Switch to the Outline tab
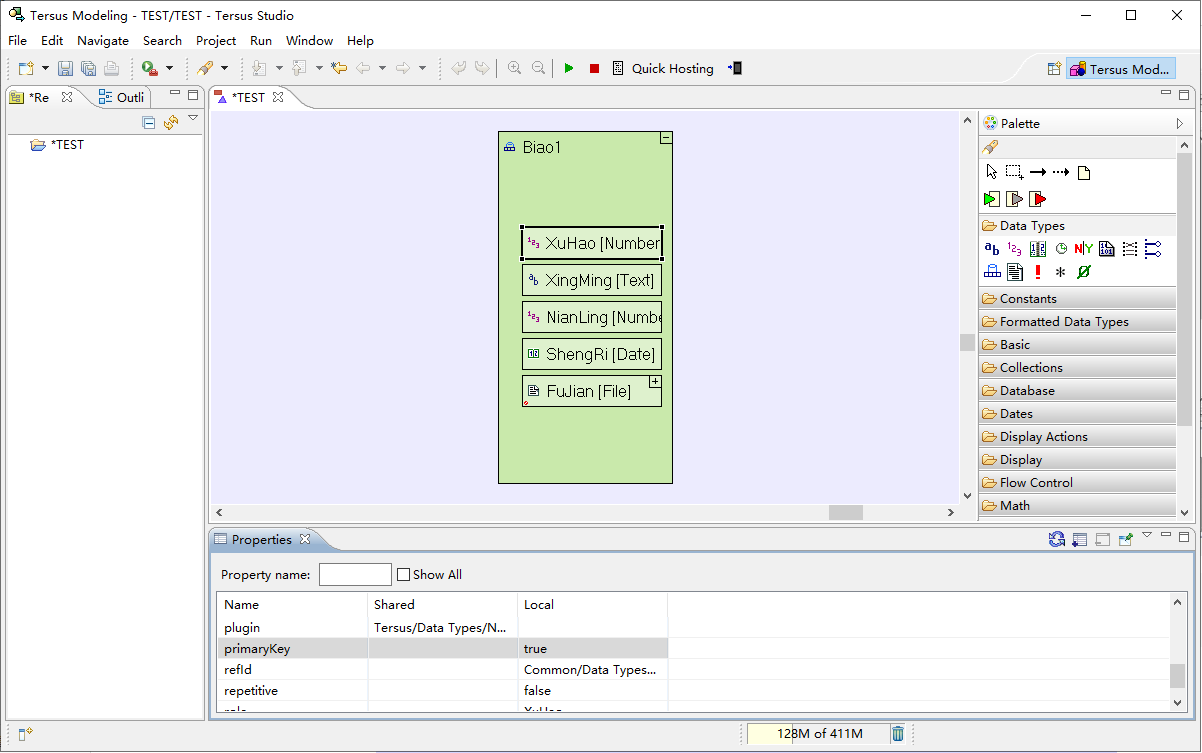Viewport: 1202px width, 753px height. (121, 97)
